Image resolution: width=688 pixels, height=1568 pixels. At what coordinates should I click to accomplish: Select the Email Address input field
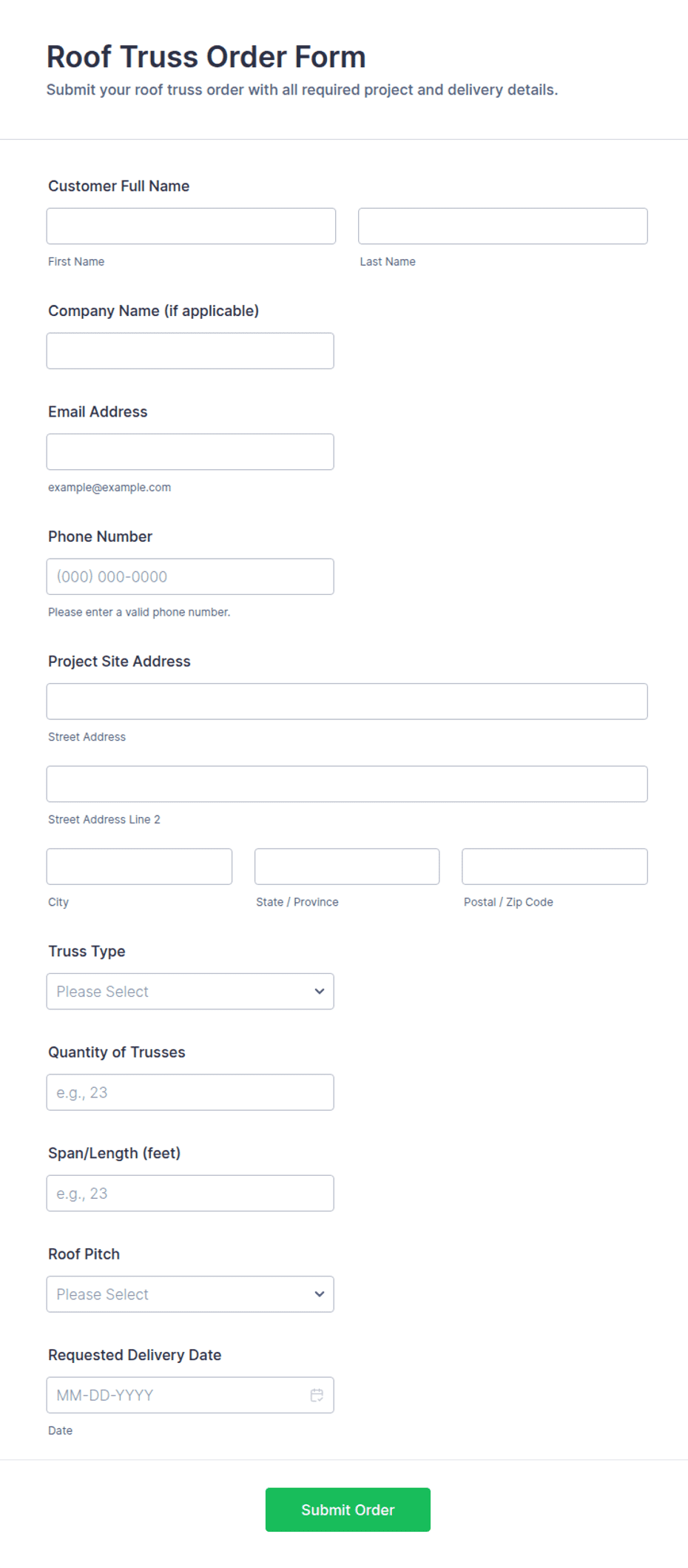pyautogui.click(x=190, y=451)
